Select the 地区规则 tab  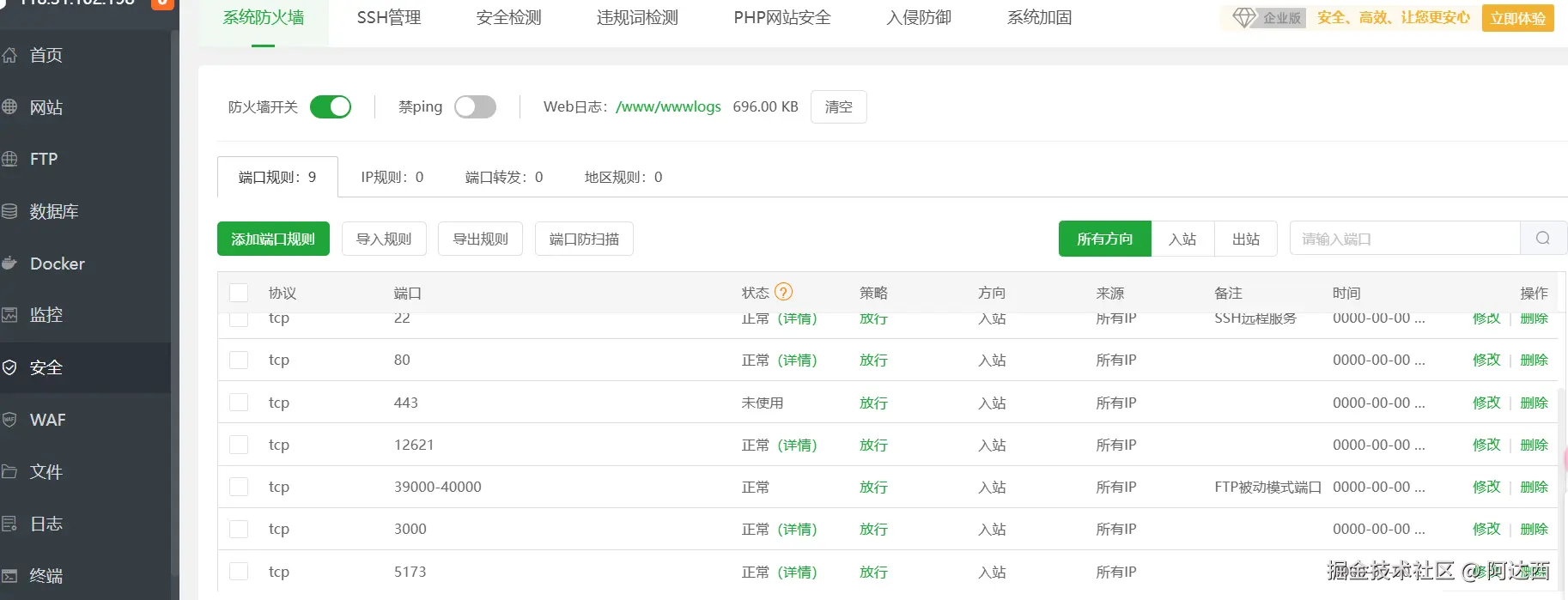623,177
